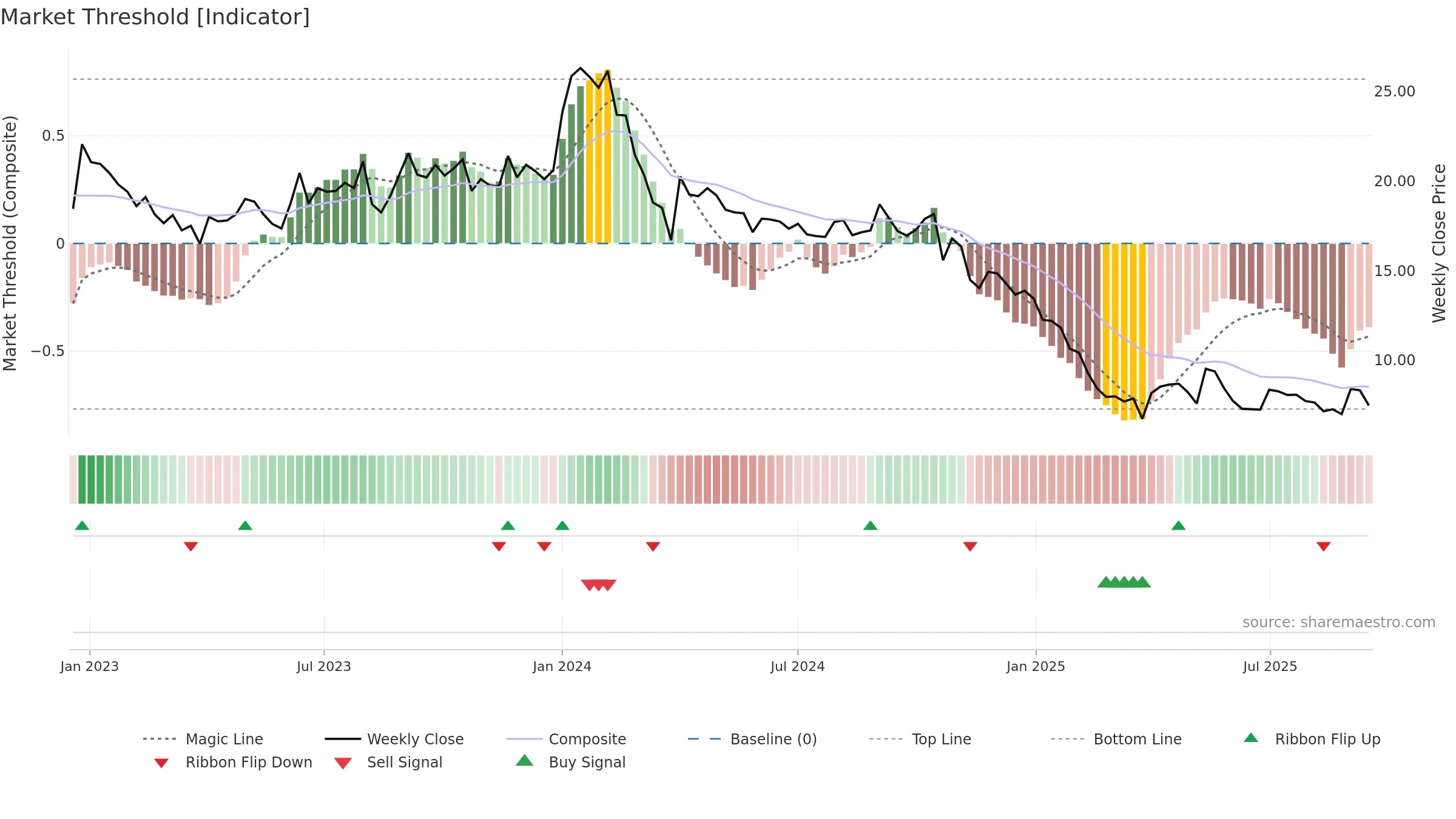Toggle the Weekly Close legend entry
Viewport: 1456px width, 819px height.
click(x=394, y=739)
